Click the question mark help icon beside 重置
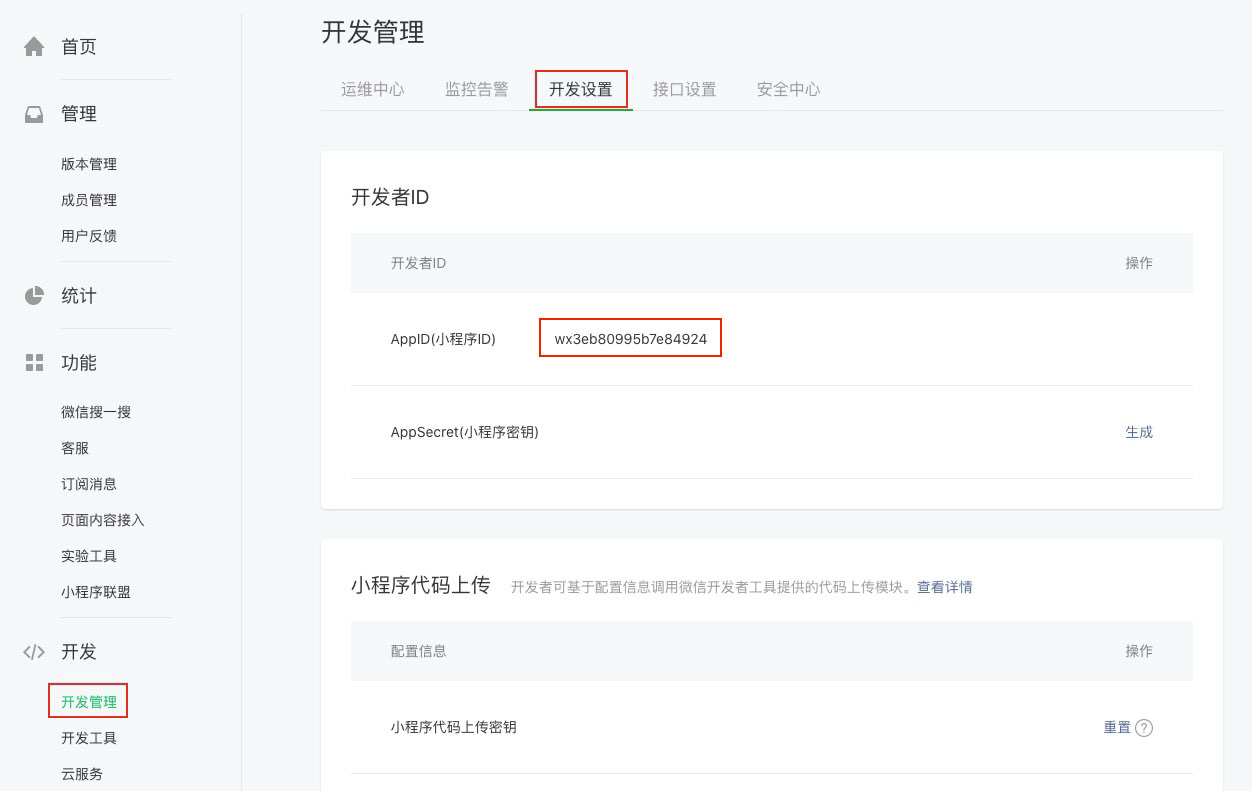This screenshot has height=791, width=1252. (1144, 728)
